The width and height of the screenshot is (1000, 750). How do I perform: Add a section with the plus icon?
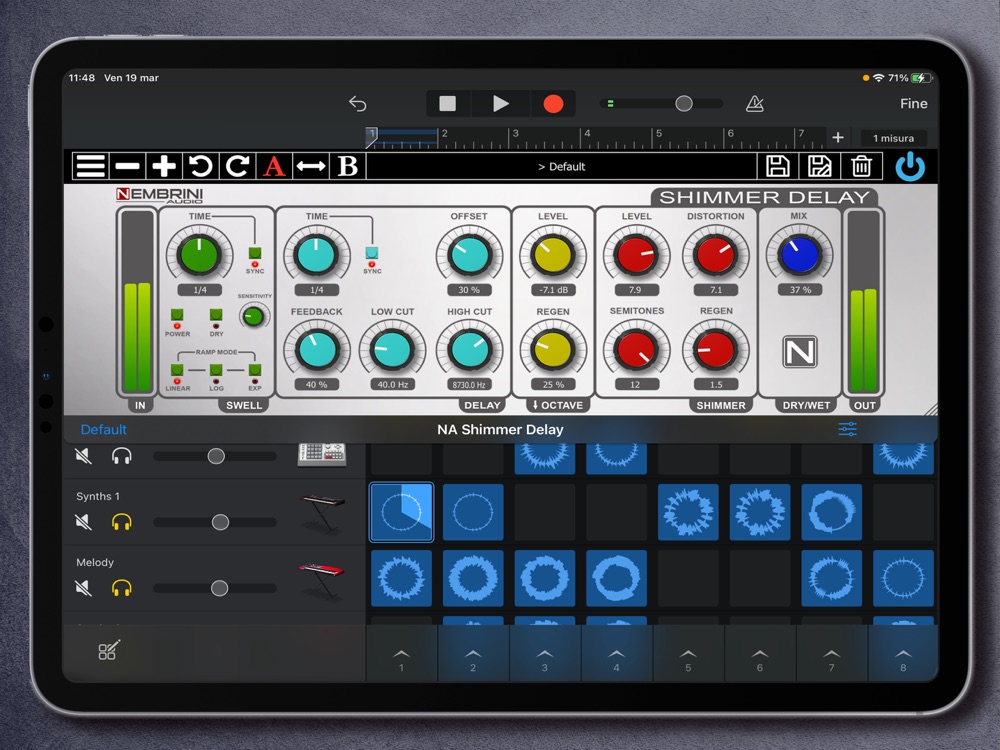click(838, 137)
